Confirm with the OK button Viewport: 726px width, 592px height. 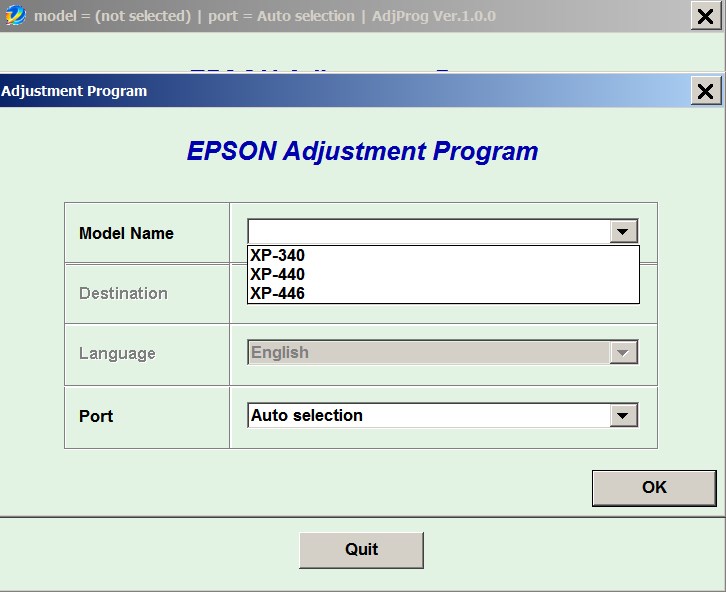[x=654, y=488]
